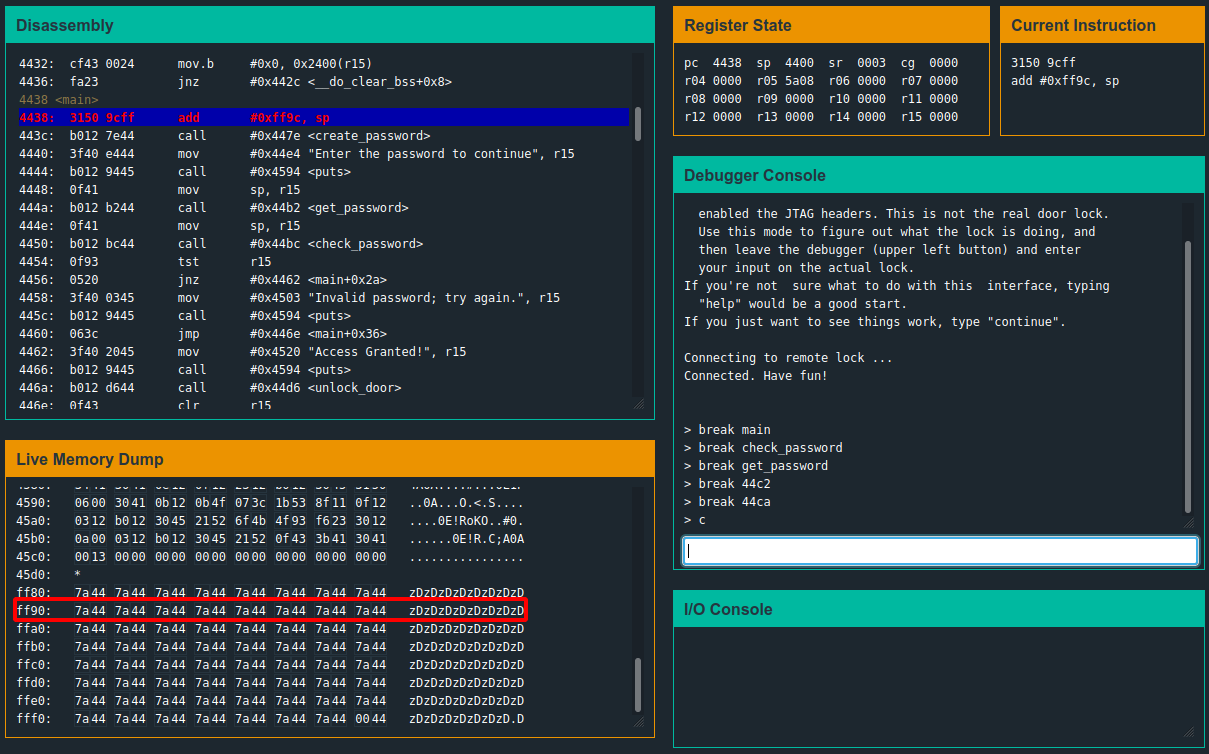The height and width of the screenshot is (754, 1209).
Task: Click the I/O Console header bar
Action: 938,609
